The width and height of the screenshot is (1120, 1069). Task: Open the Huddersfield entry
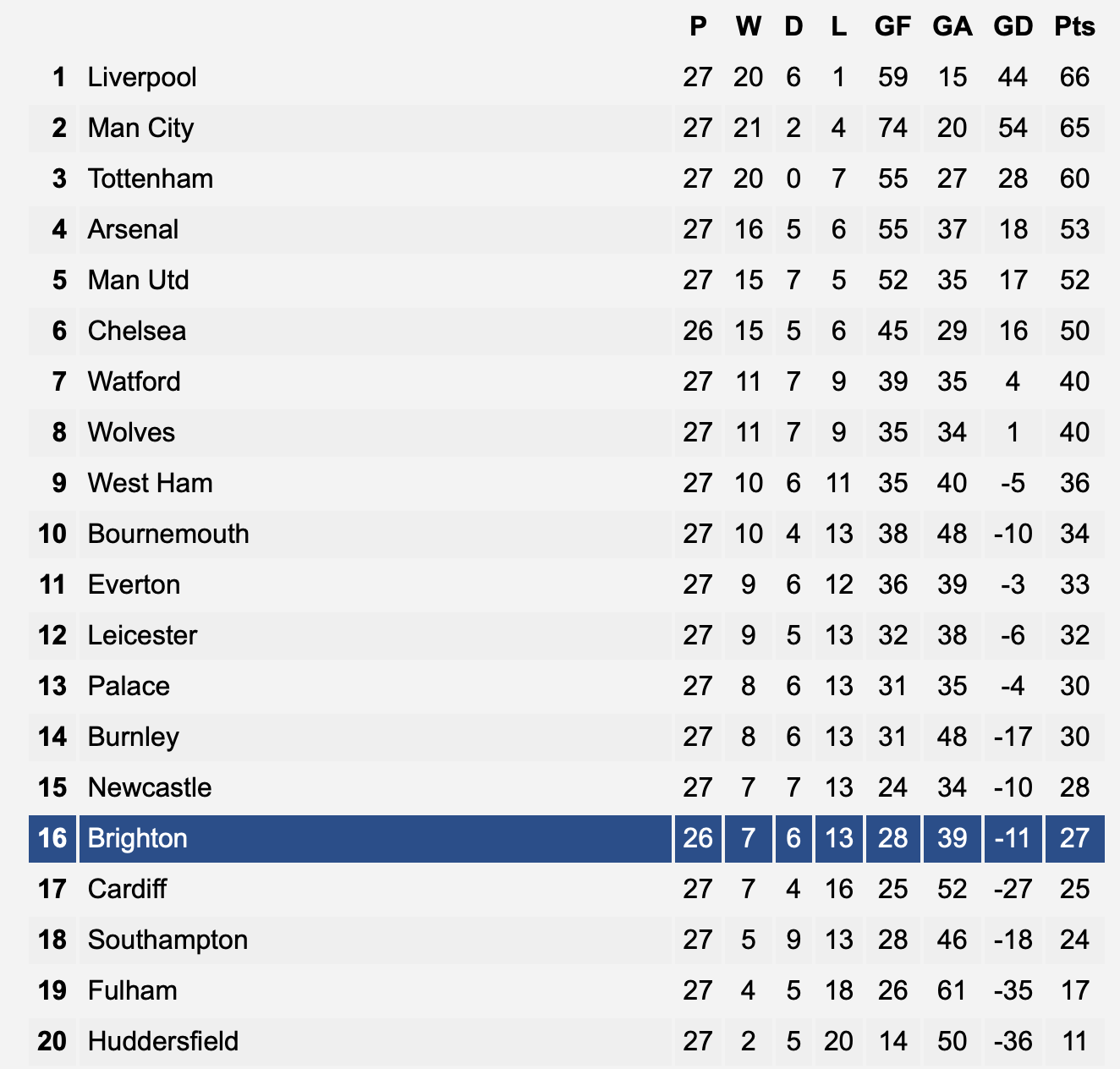163,1041
